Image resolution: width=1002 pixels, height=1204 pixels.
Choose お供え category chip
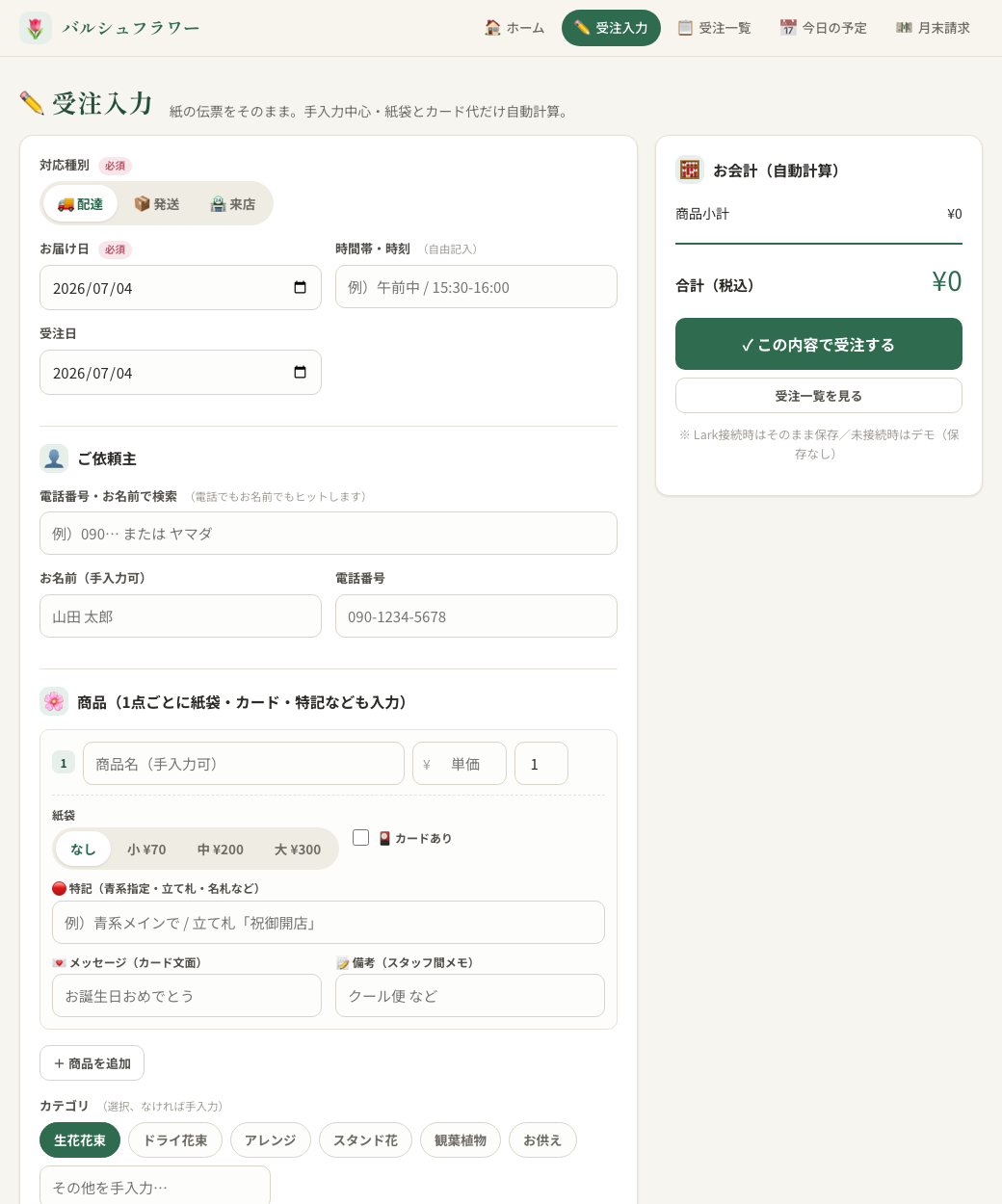(542, 1140)
